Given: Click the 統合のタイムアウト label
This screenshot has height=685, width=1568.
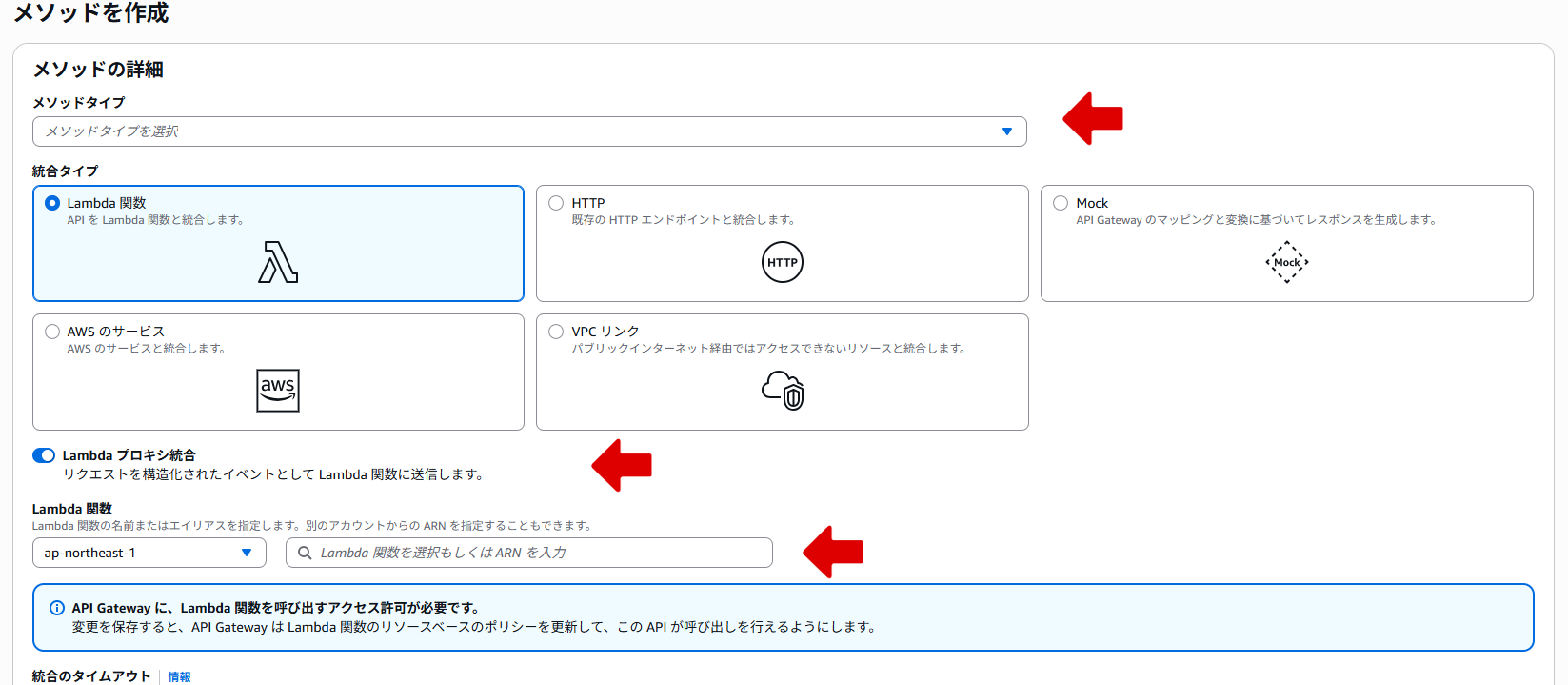Looking at the screenshot, I should click(x=91, y=676).
